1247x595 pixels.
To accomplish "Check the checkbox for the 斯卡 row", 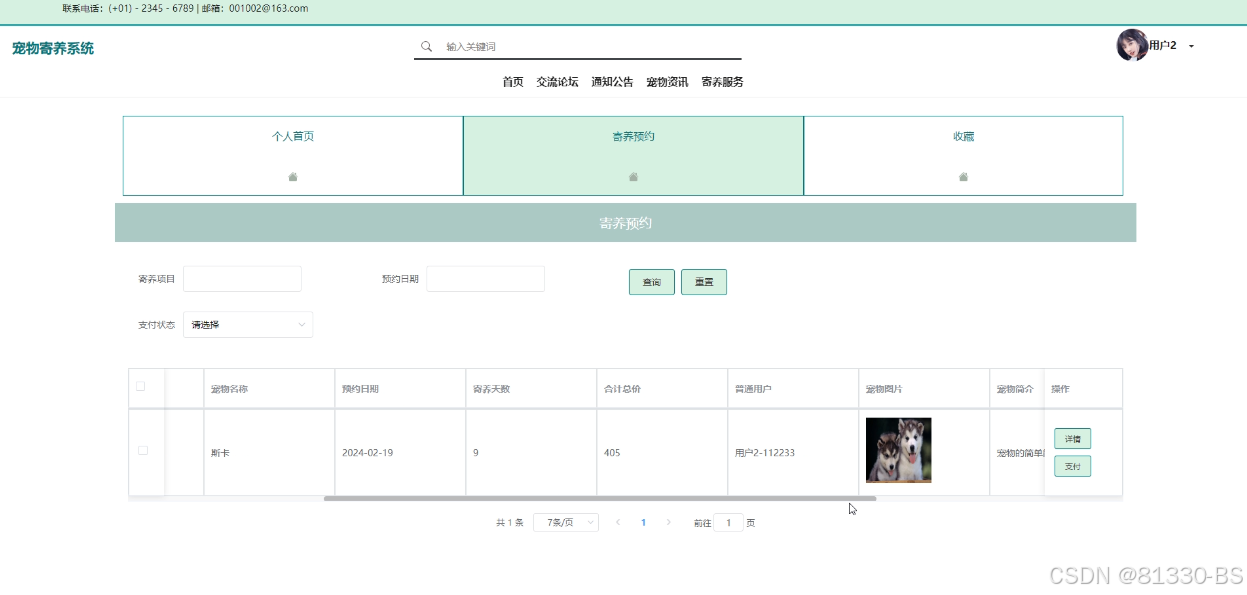I will click(142, 451).
